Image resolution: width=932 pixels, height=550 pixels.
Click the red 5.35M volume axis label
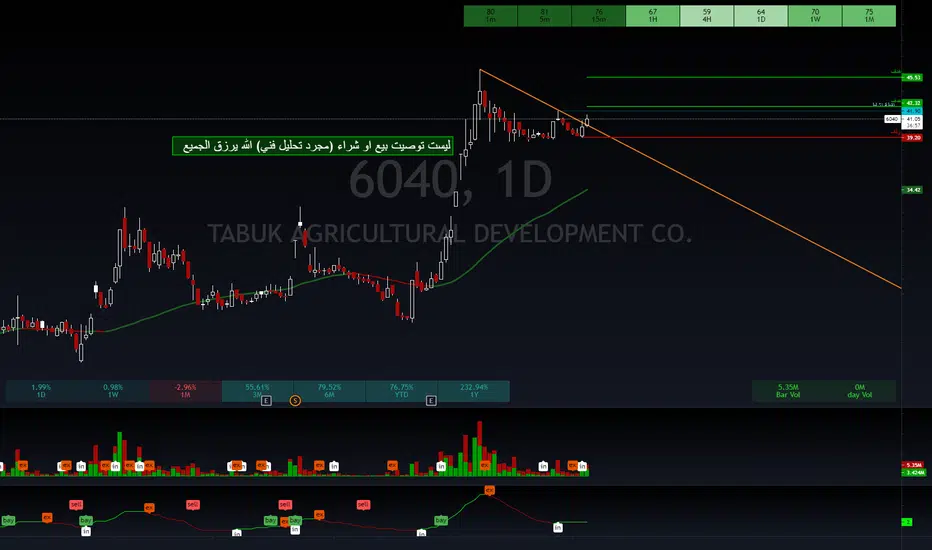(914, 465)
